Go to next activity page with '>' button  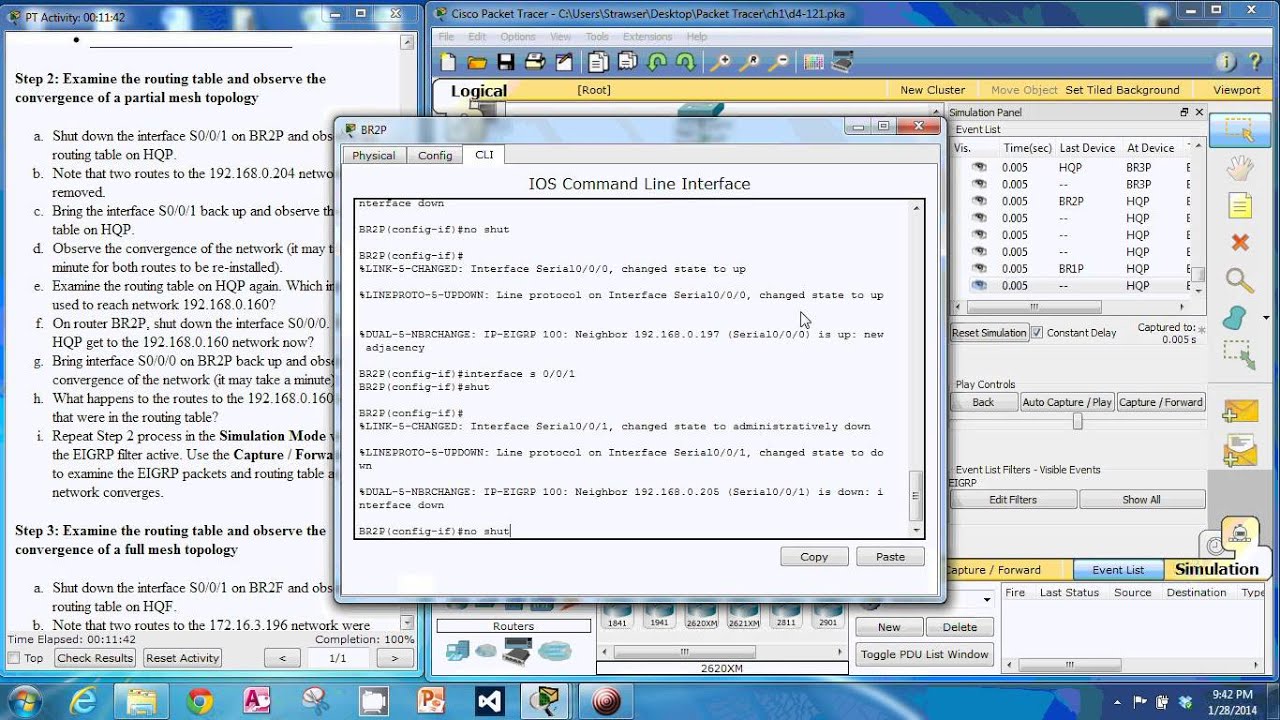(394, 658)
